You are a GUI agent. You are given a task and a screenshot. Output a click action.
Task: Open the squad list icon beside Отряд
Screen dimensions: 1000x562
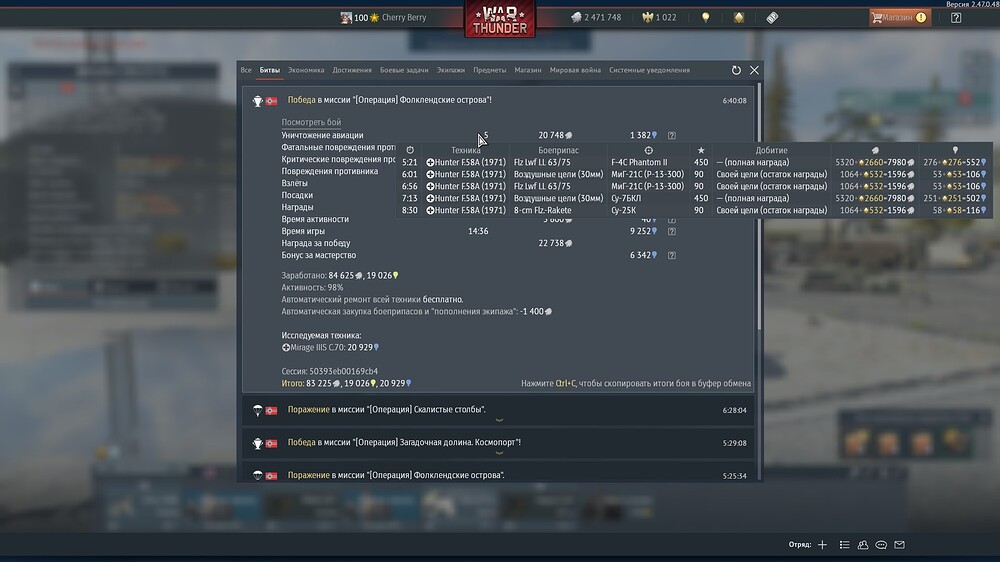[x=844, y=545]
